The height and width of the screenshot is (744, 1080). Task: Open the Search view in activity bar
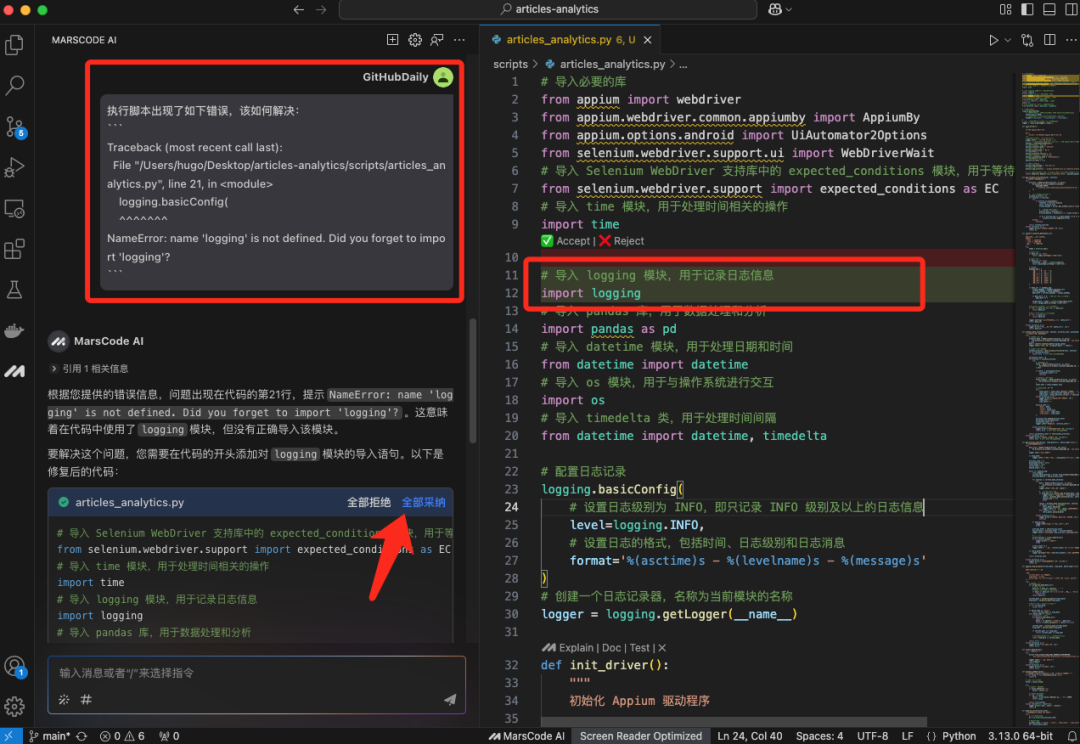click(14, 85)
